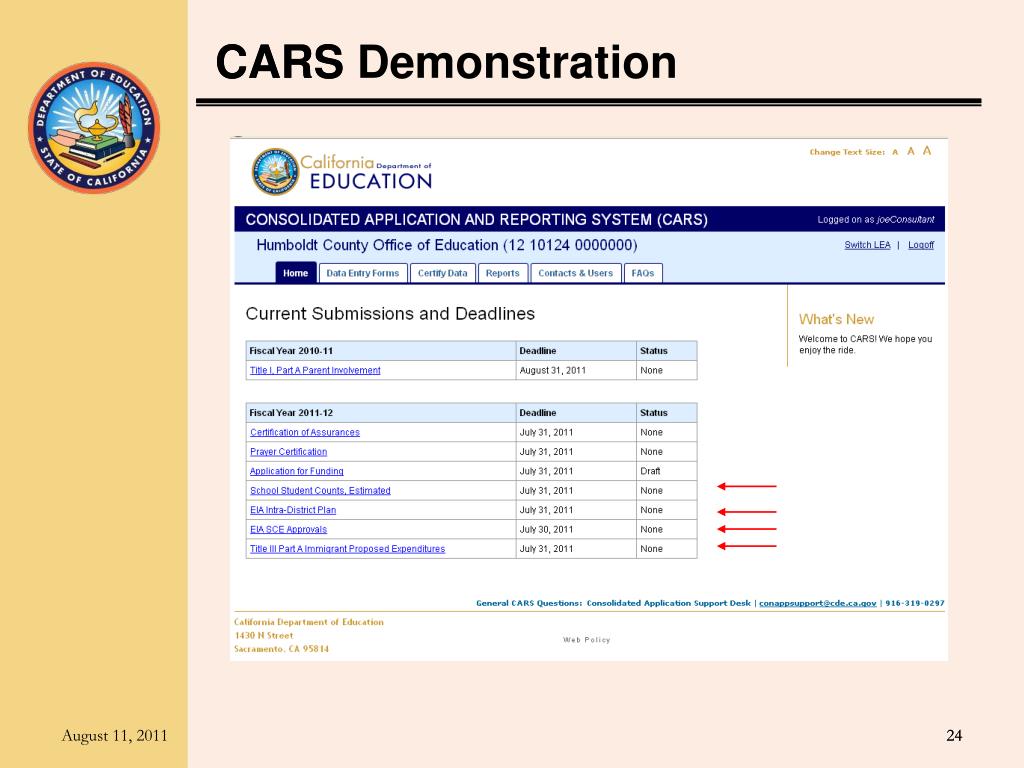
Task: Open the EIA Intra-District Plan link
Action: tap(293, 510)
